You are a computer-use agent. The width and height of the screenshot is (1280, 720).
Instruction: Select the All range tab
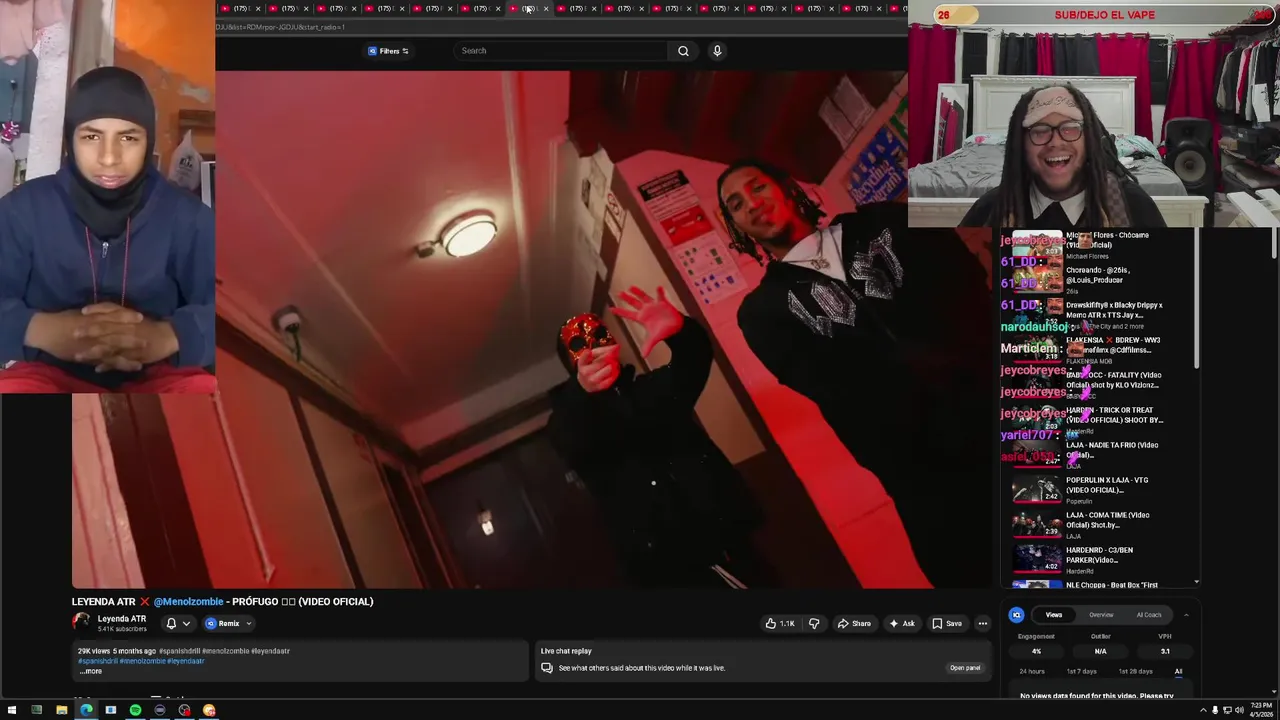(1178, 671)
